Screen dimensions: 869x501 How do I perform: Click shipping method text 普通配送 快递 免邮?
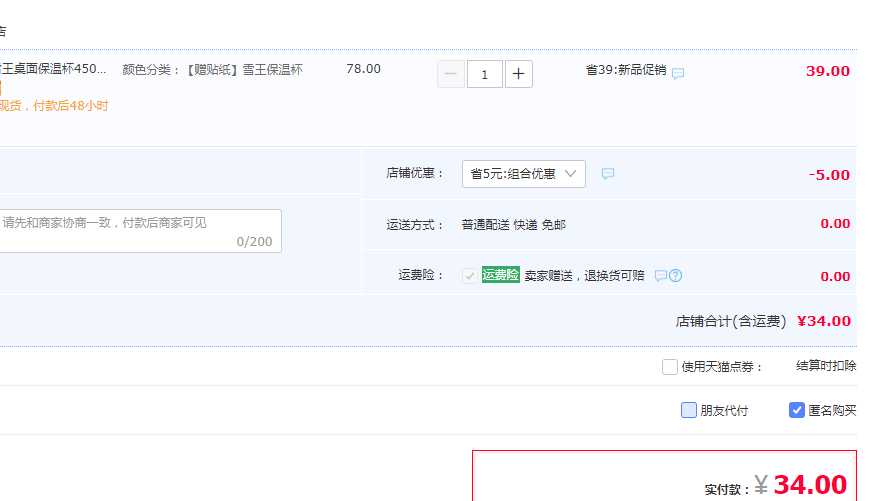[x=513, y=225]
